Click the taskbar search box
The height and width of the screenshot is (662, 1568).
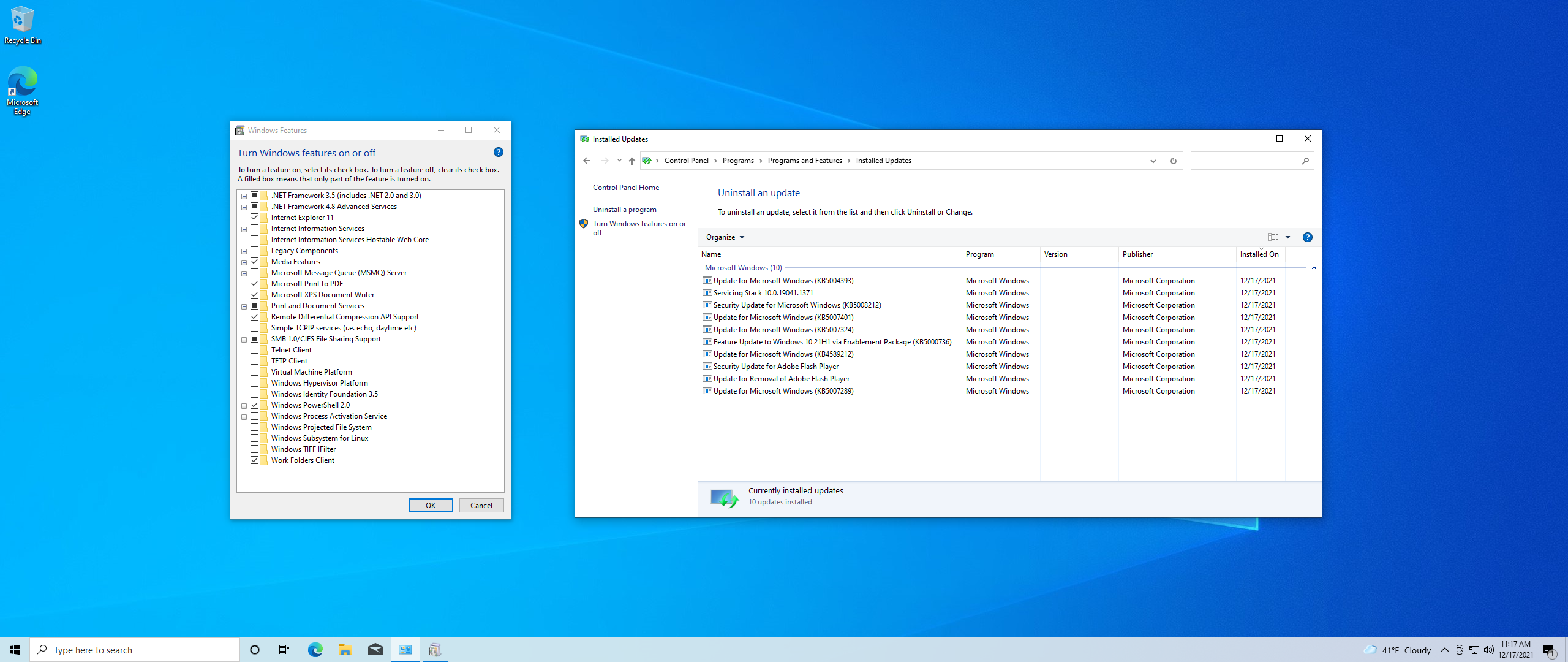pyautogui.click(x=135, y=650)
